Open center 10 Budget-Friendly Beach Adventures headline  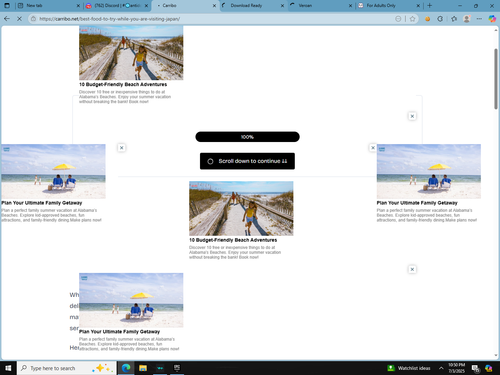[233, 240]
